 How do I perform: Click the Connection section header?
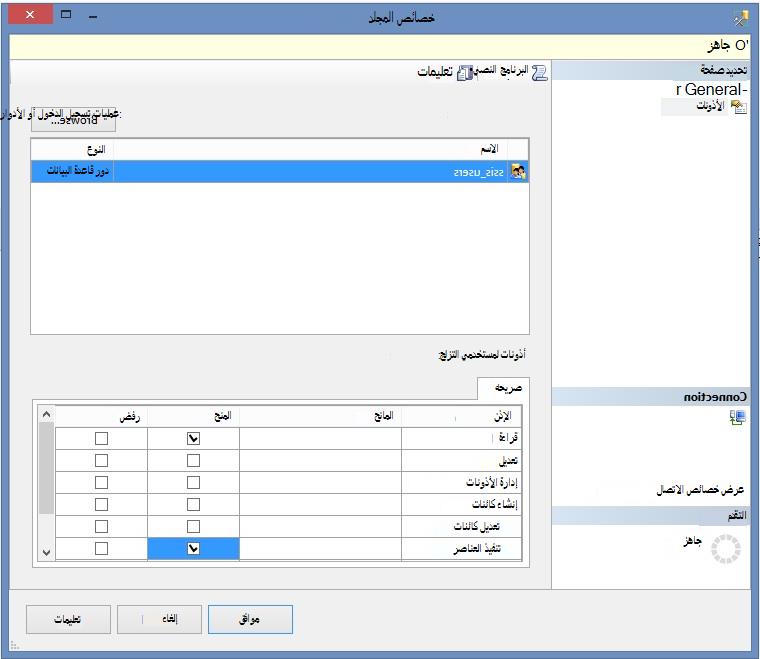coord(651,397)
